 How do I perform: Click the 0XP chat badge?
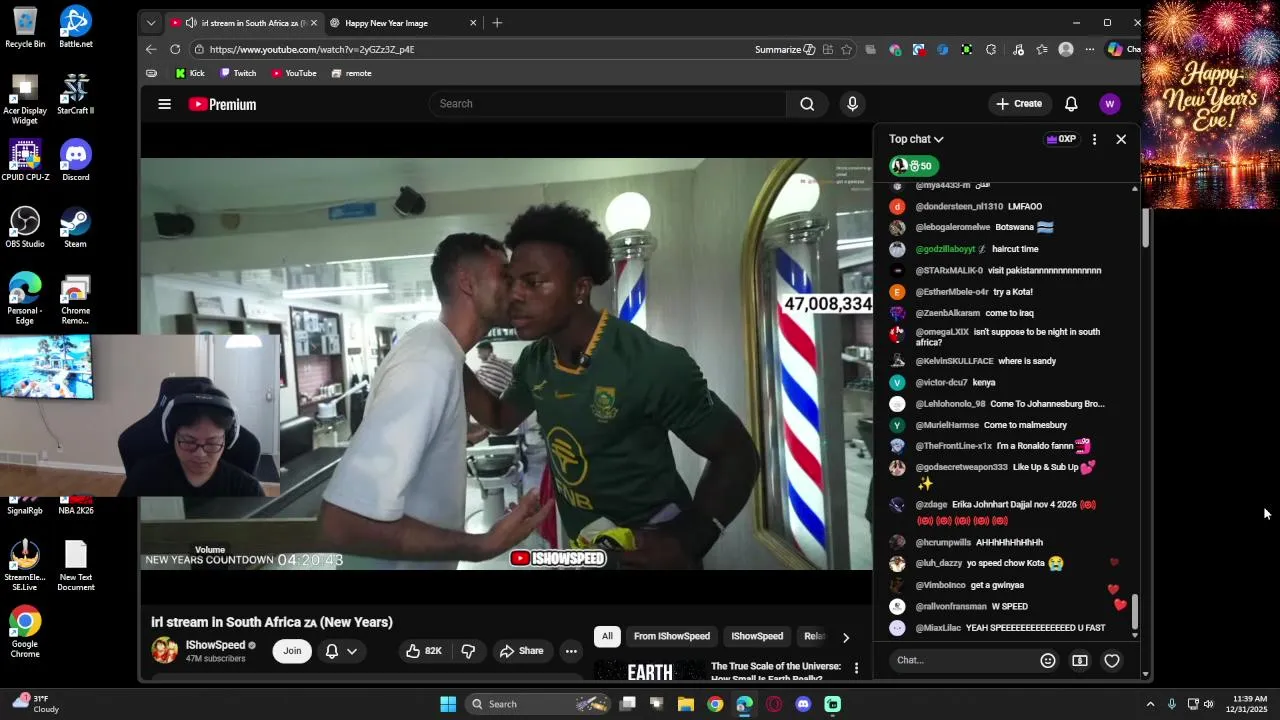tap(1061, 139)
